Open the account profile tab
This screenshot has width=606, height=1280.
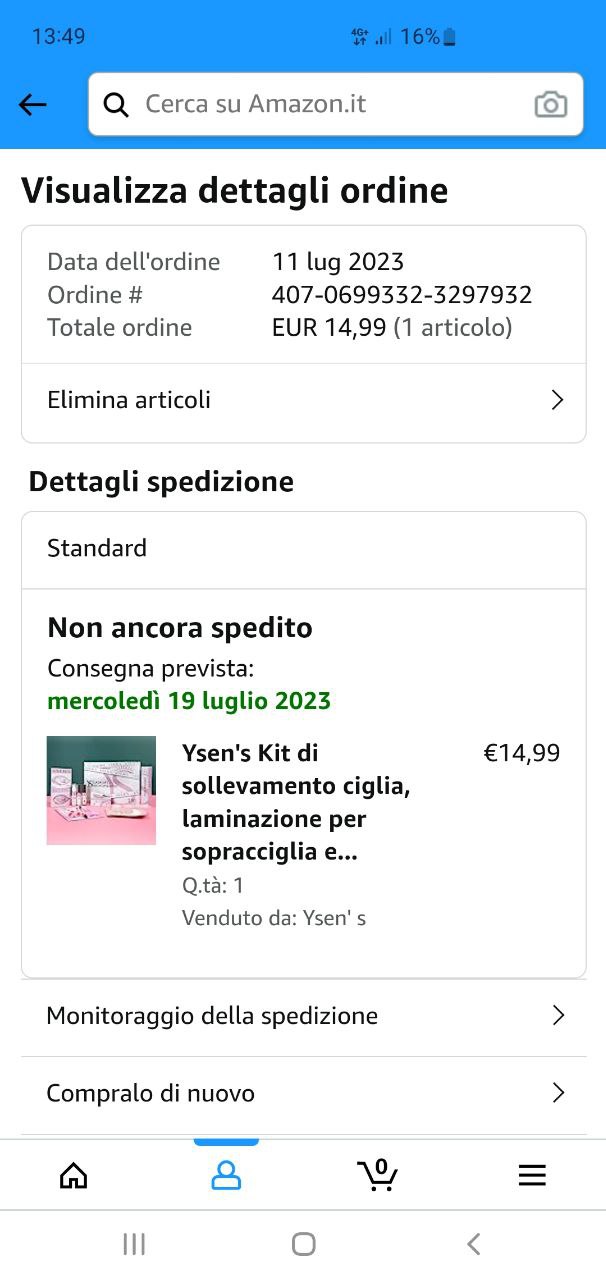pyautogui.click(x=226, y=1175)
